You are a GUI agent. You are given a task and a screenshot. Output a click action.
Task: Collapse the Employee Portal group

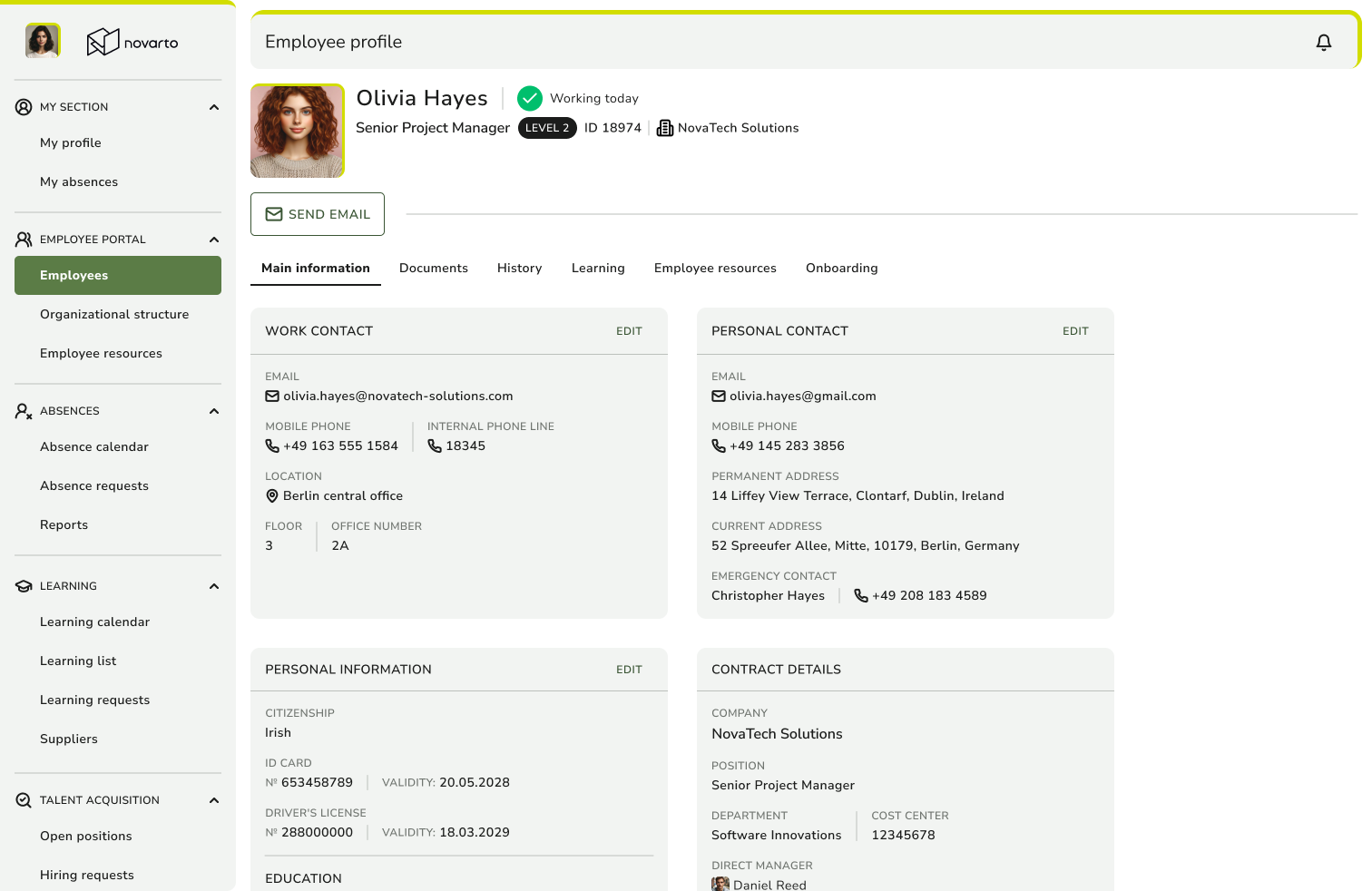pos(214,240)
